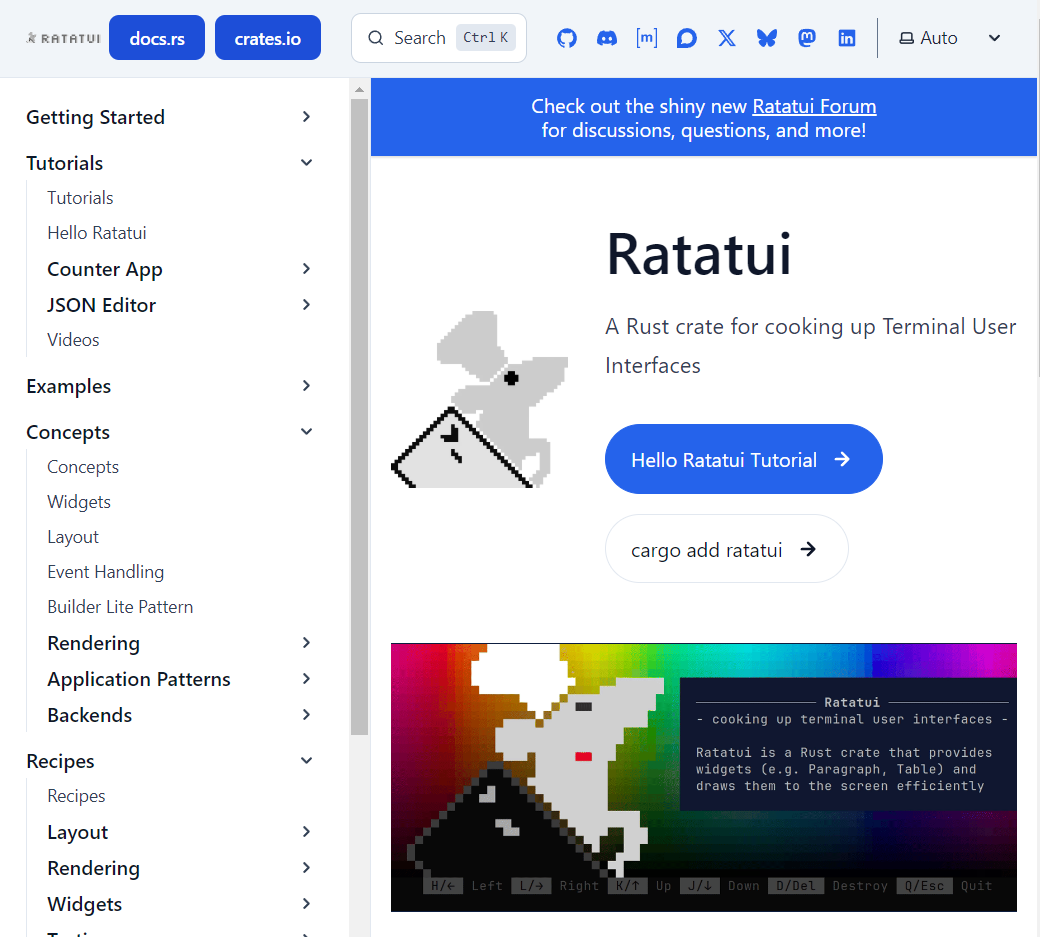Select Hello Ratatui in the sidebar
Viewport: 1040px width, 937px height.
click(97, 233)
